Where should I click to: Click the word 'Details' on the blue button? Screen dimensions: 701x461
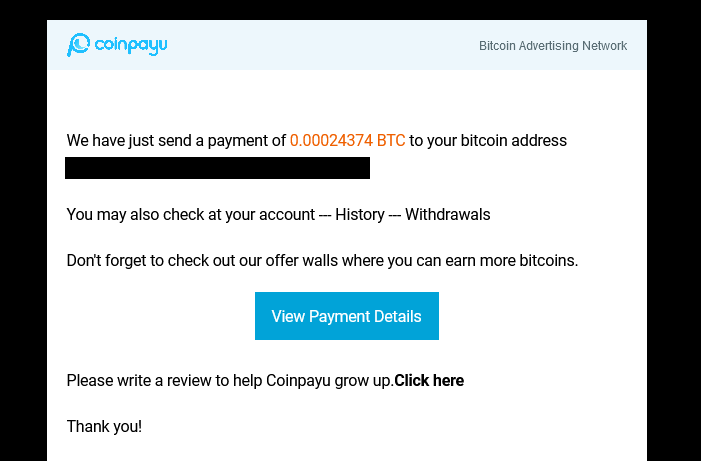397,316
